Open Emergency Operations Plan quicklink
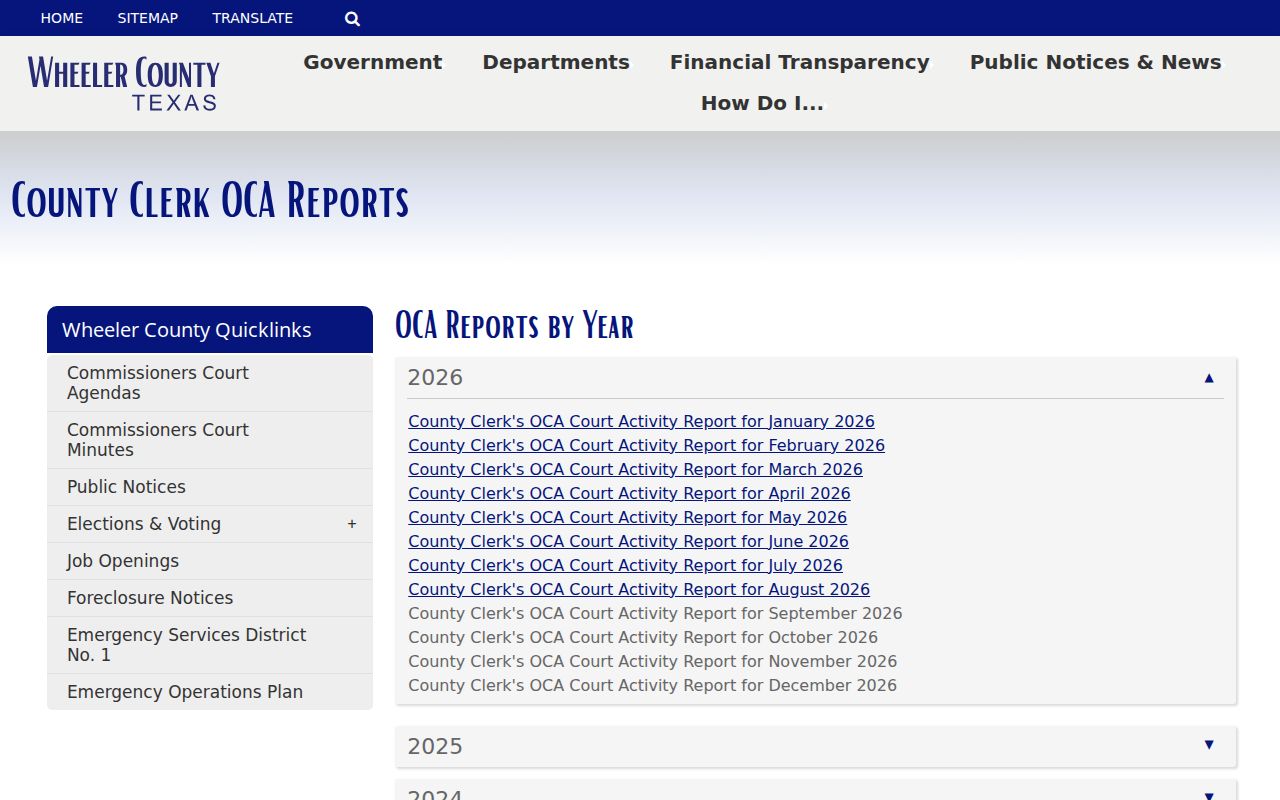The image size is (1280, 800). pyautogui.click(x=210, y=692)
